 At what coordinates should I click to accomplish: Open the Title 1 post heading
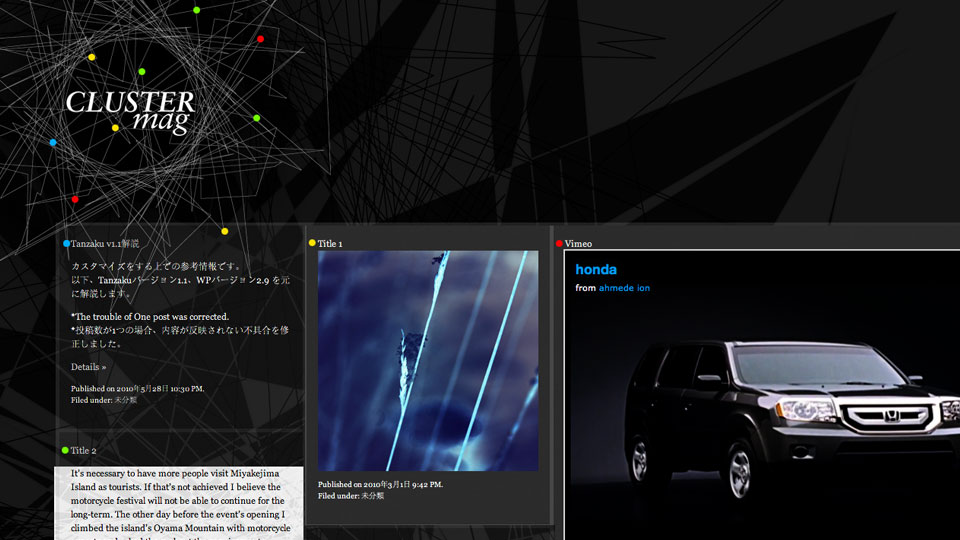(x=330, y=243)
